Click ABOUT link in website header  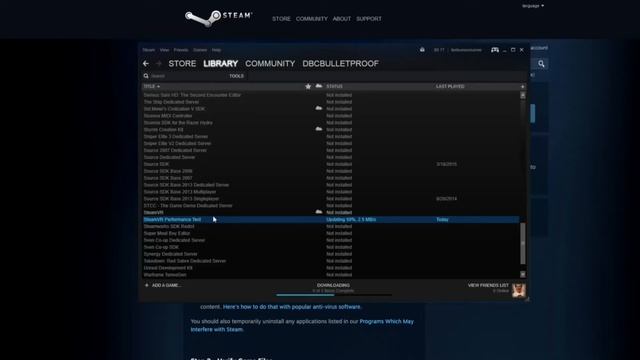coord(342,19)
